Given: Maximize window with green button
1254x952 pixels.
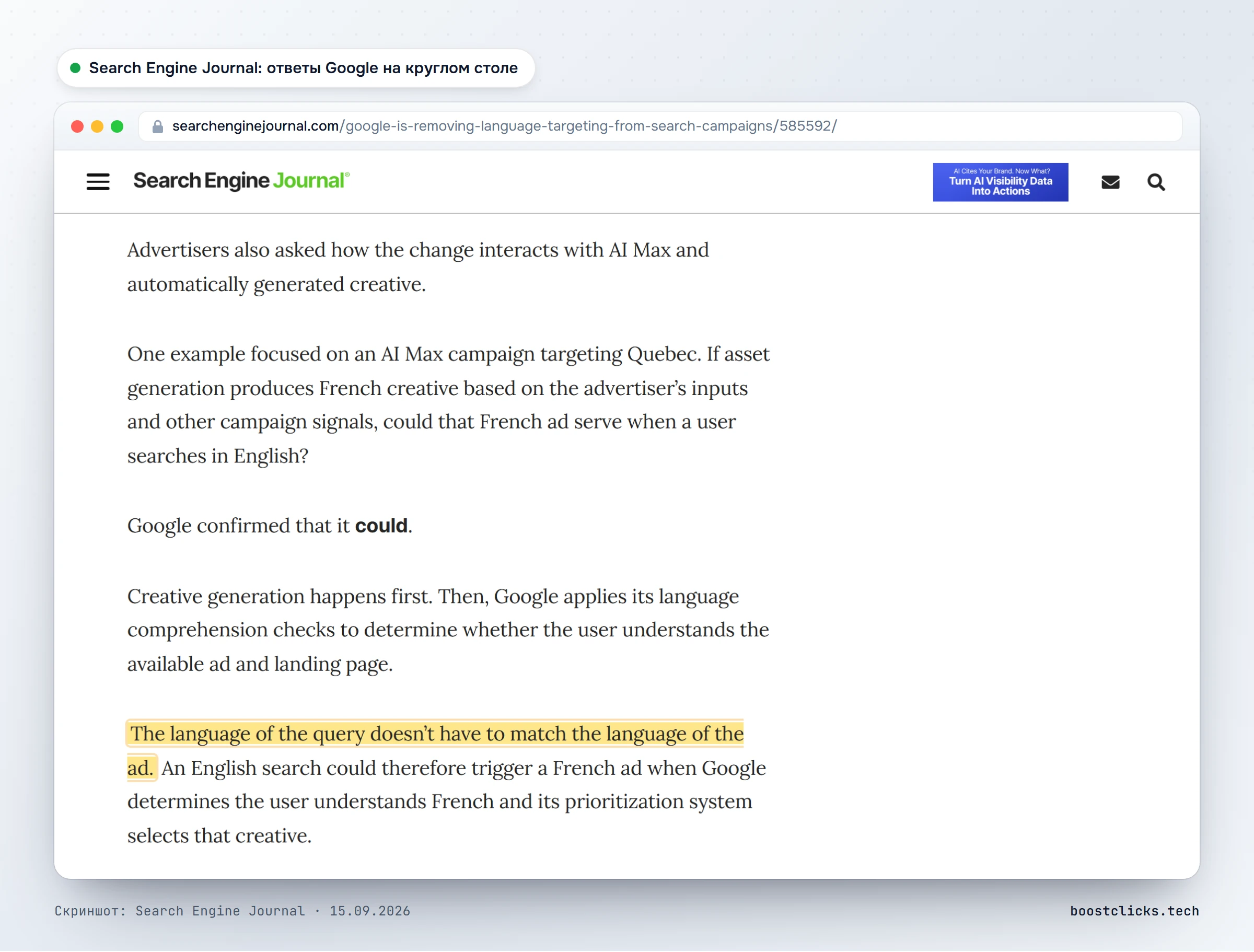Looking at the screenshot, I should pos(118,126).
